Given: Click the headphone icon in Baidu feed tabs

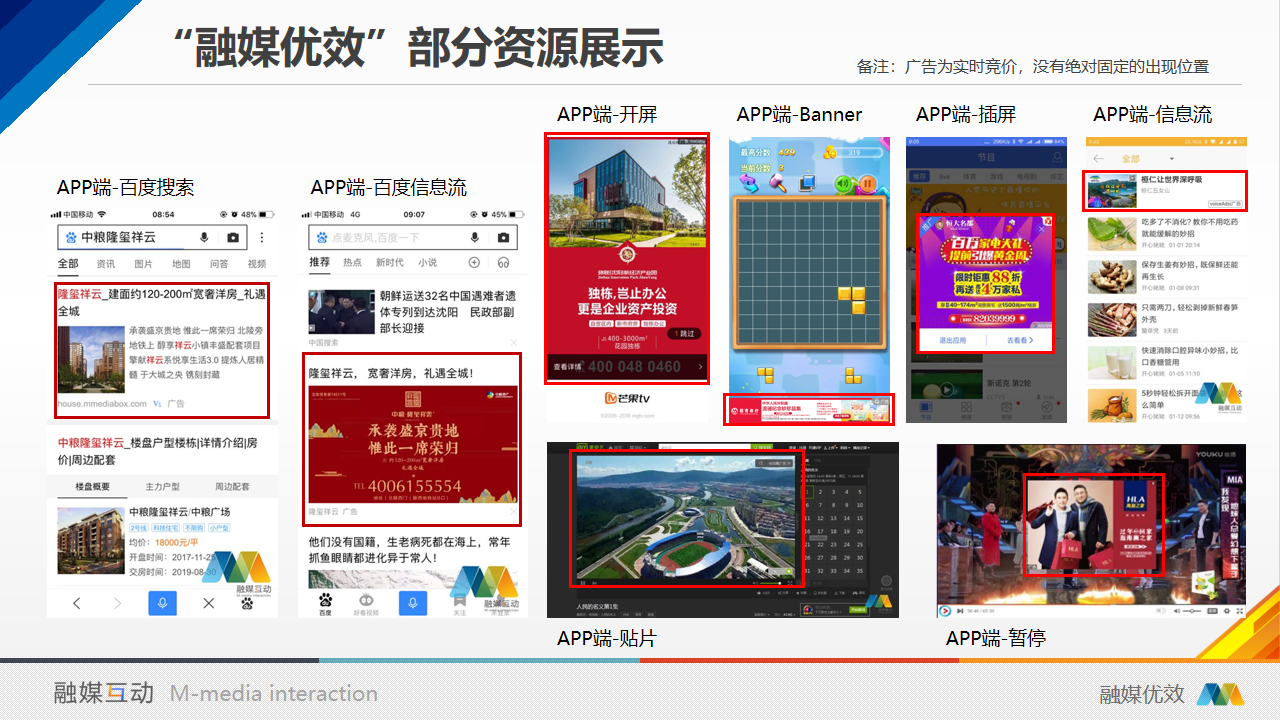Looking at the screenshot, I should point(504,263).
